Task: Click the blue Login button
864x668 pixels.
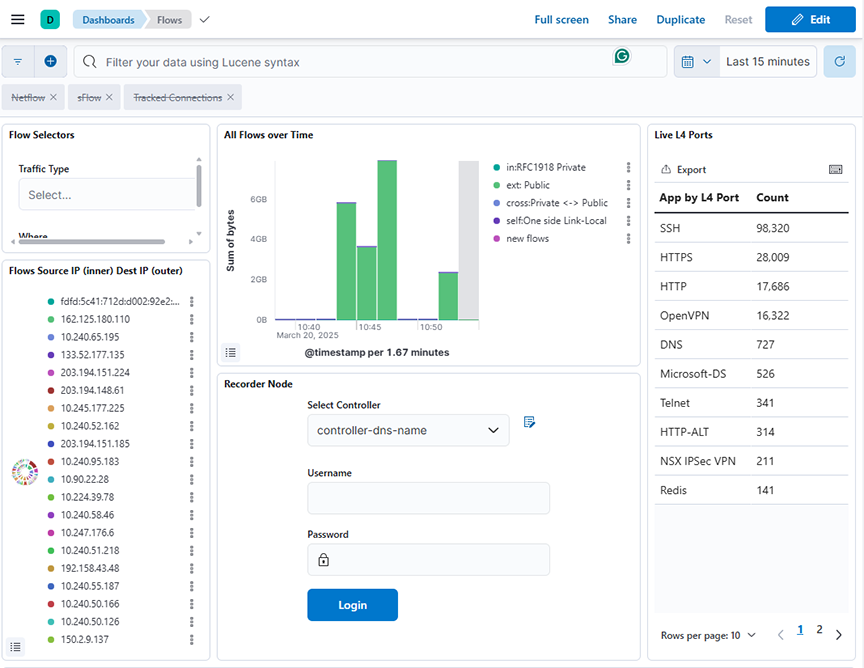Action: point(352,605)
